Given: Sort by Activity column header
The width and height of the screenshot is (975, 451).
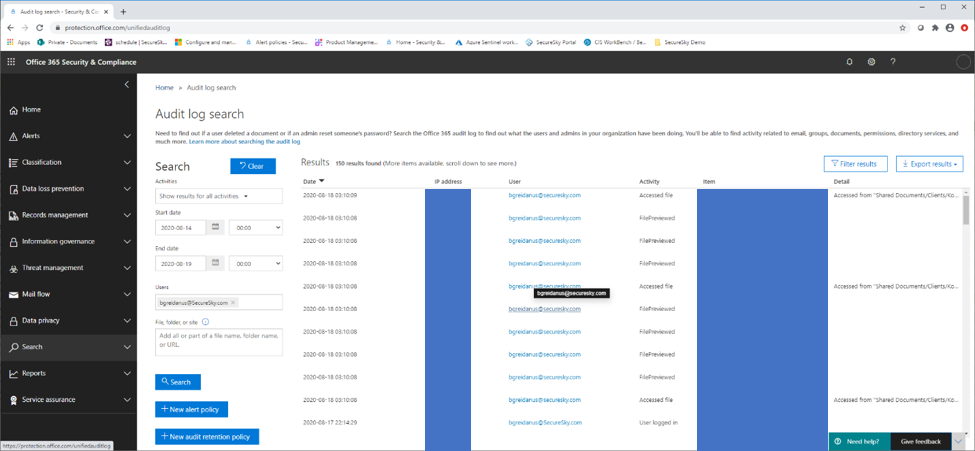Looking at the screenshot, I should (x=649, y=182).
